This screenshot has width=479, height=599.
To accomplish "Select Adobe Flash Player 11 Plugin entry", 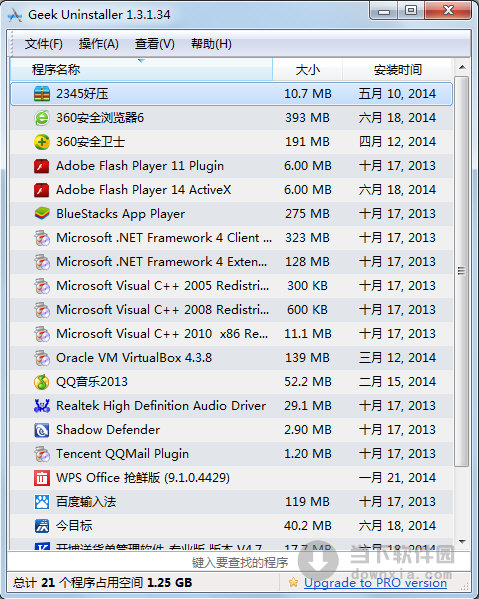I will 140,166.
